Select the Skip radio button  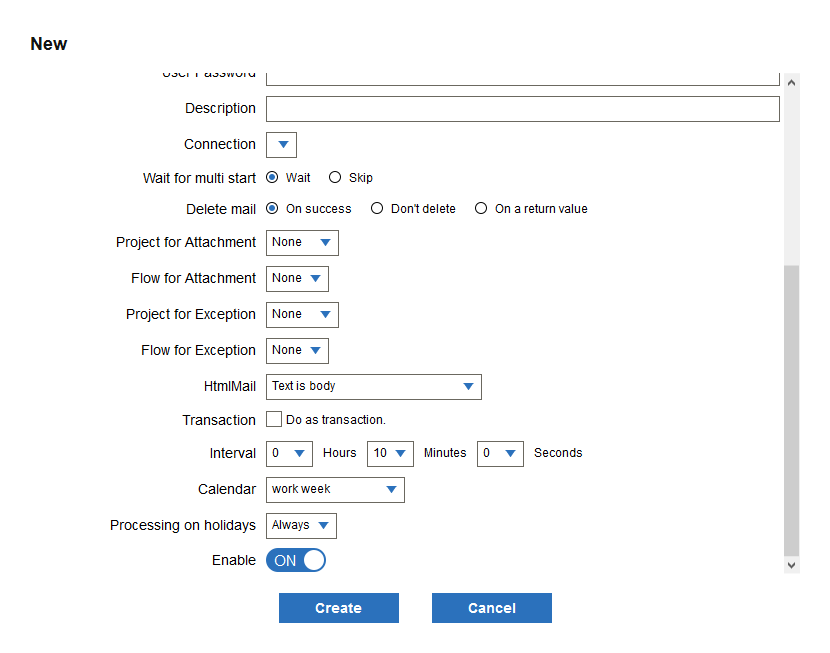[x=335, y=177]
